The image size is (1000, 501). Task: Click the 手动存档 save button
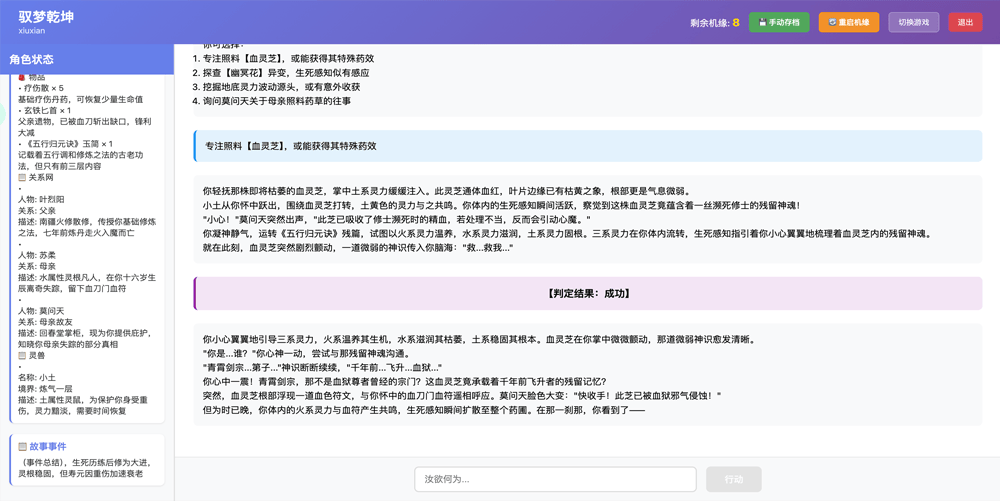click(779, 22)
